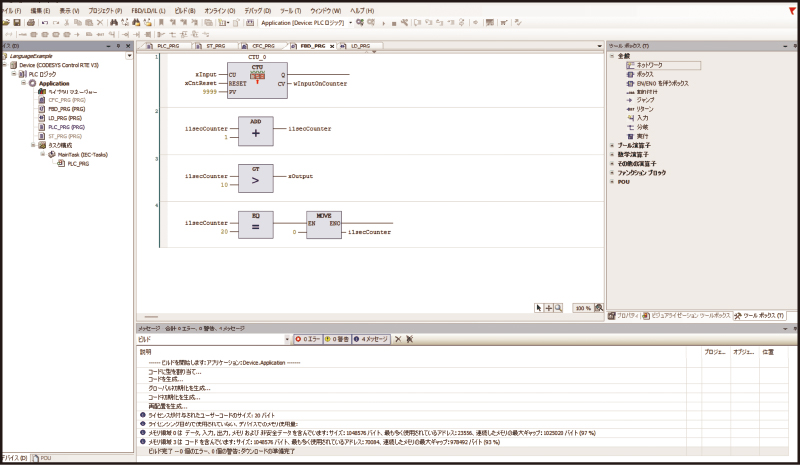Toggle the 4 メッセージ message filter

click(x=371, y=339)
